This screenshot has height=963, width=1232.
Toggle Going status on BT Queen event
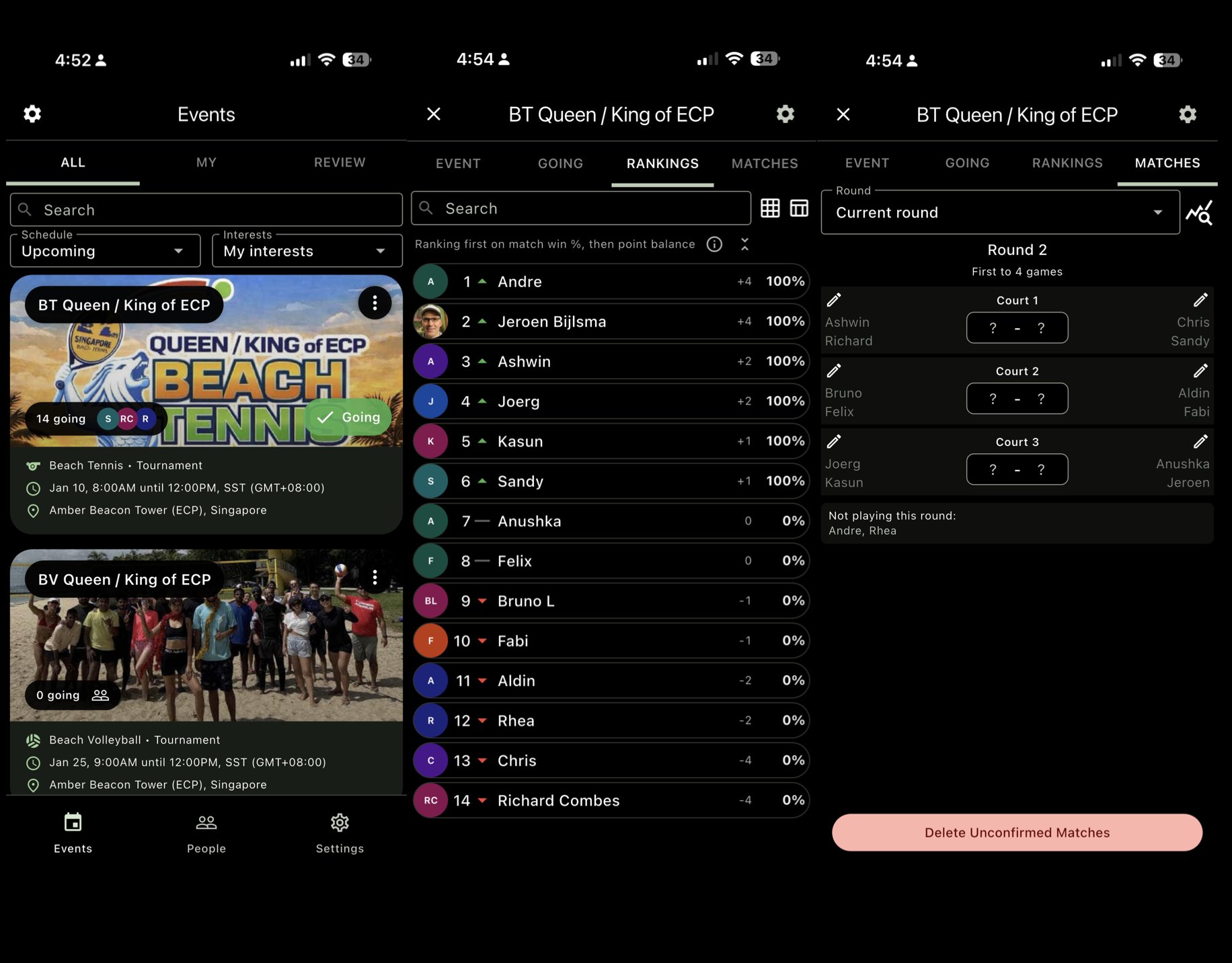click(x=348, y=418)
